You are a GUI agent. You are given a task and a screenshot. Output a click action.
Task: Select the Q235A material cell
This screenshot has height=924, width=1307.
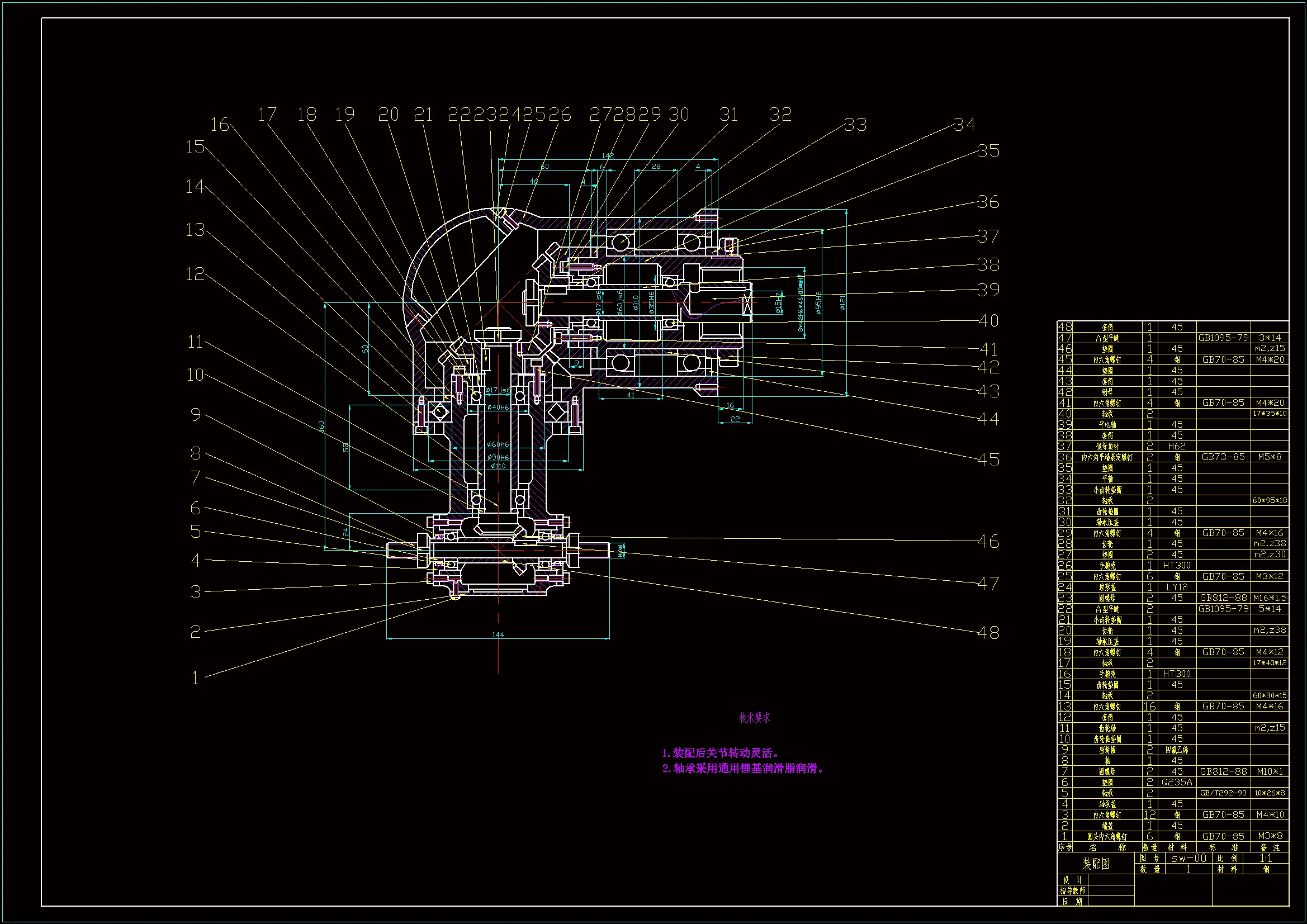(x=1176, y=782)
